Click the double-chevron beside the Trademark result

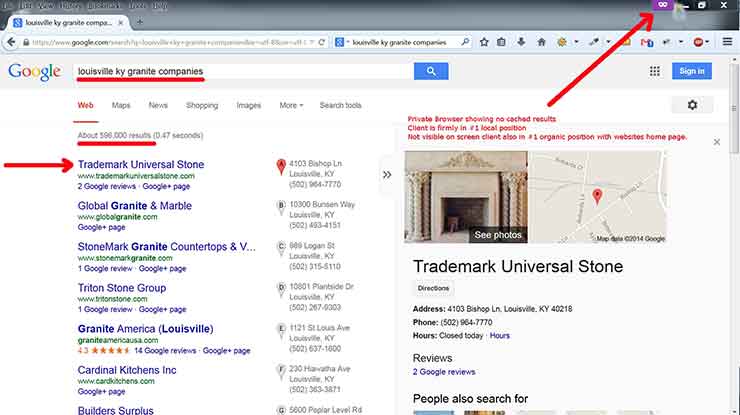coord(387,175)
